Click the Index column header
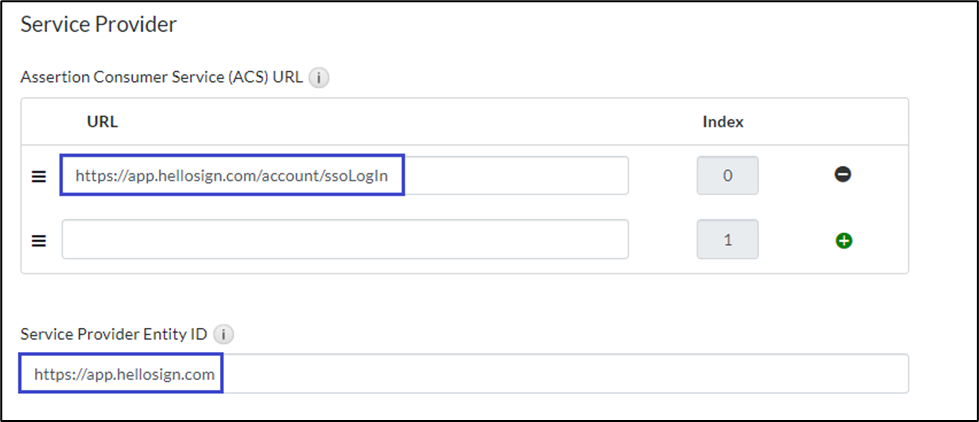 (x=723, y=122)
